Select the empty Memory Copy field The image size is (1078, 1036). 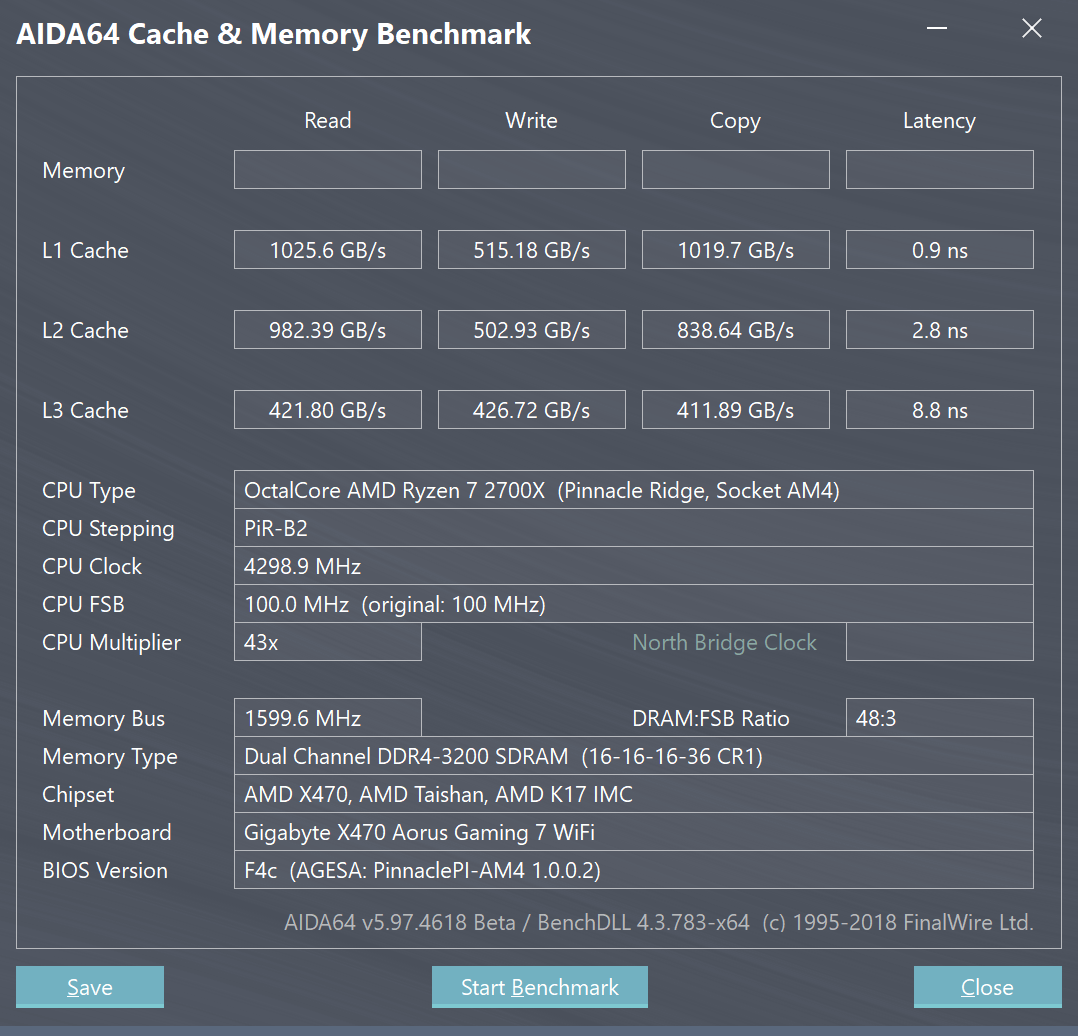point(736,170)
